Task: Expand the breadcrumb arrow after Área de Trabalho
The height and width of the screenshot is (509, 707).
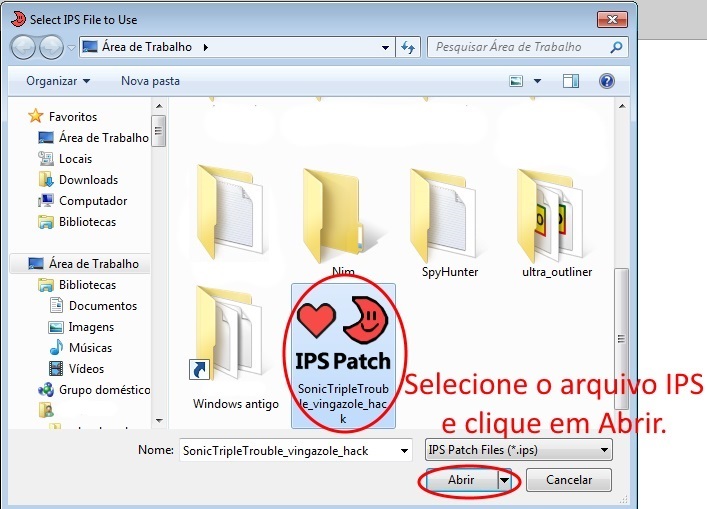Action: pos(206,47)
